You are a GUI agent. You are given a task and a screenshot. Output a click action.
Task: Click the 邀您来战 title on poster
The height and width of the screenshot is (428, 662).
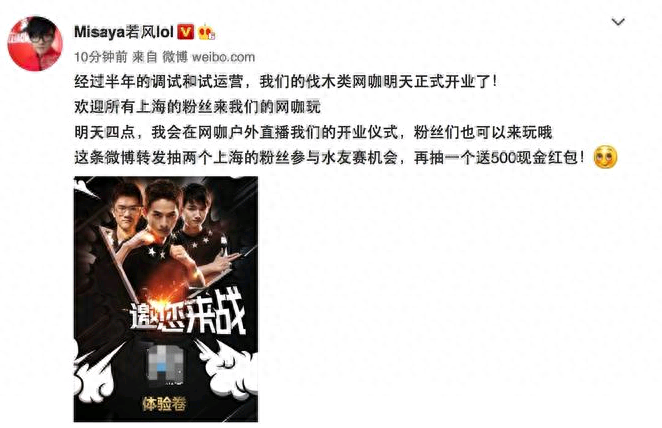pyautogui.click(x=188, y=316)
